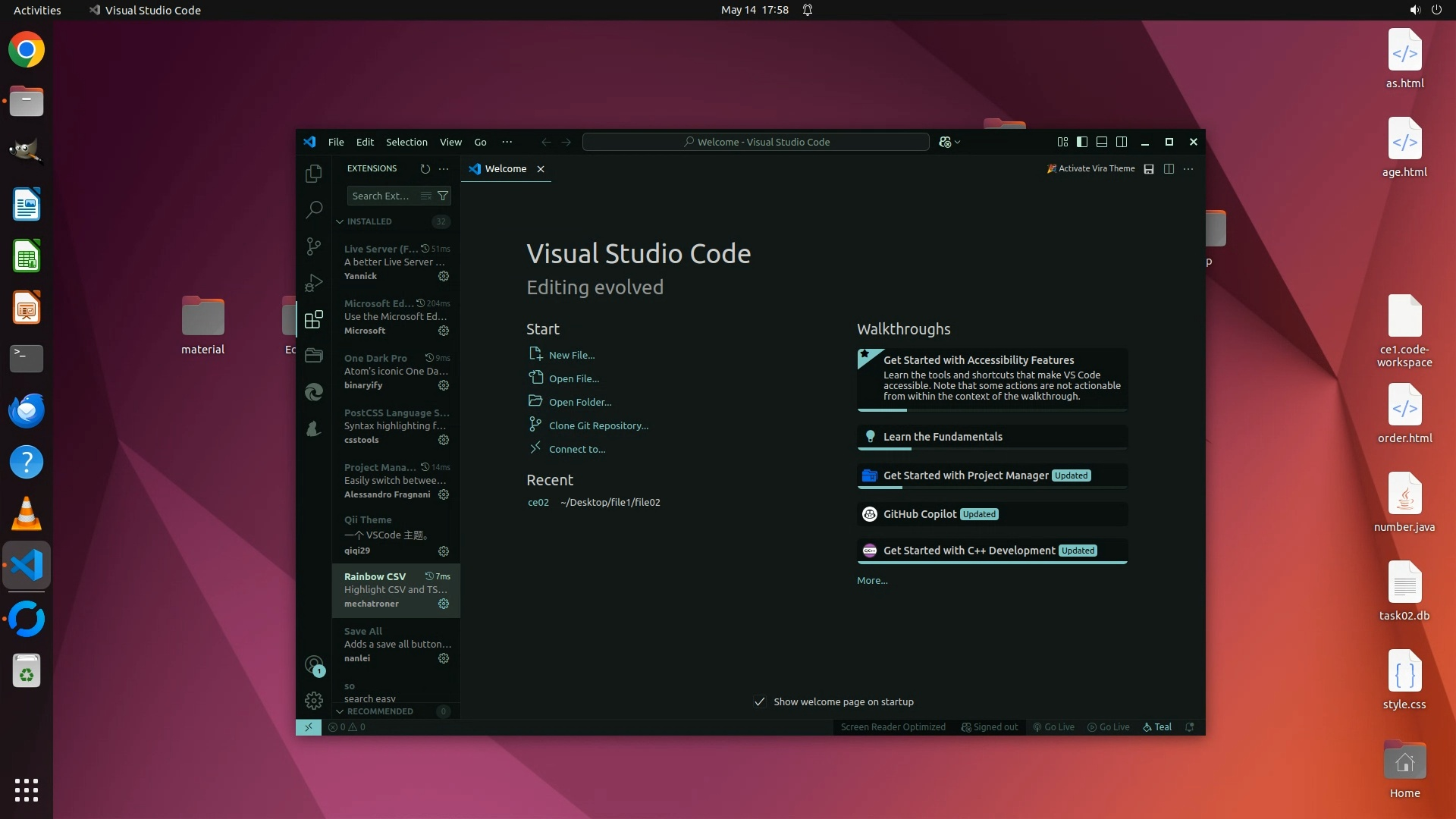
Task: Select the Welcome tab
Action: 505,168
